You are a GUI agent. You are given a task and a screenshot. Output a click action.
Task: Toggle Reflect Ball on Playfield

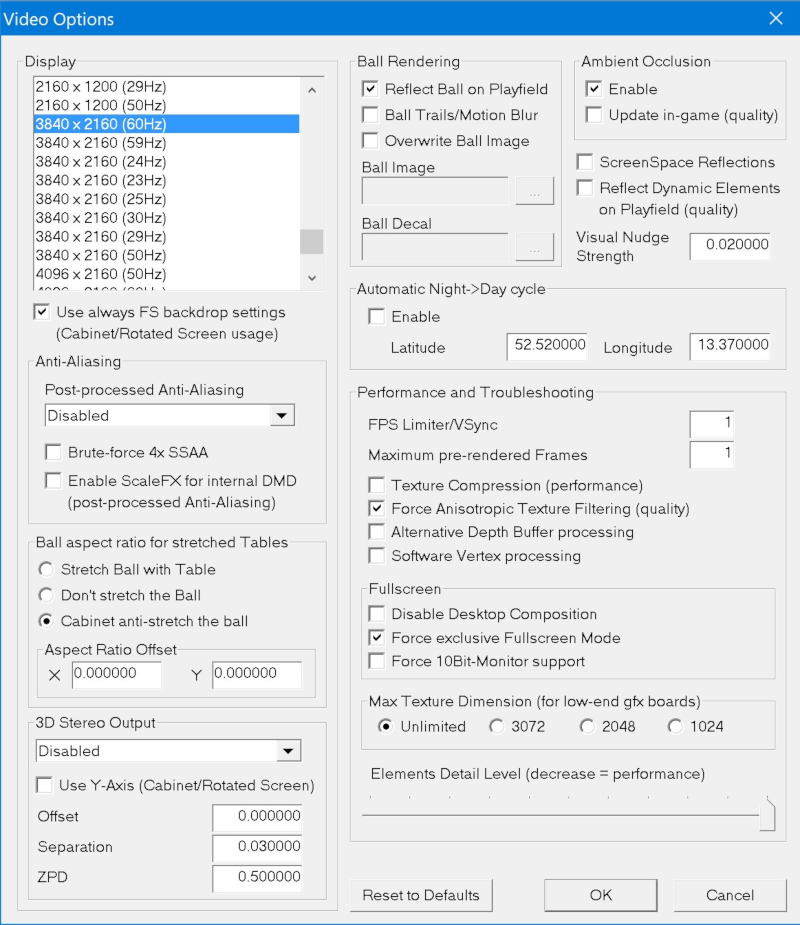[x=370, y=89]
